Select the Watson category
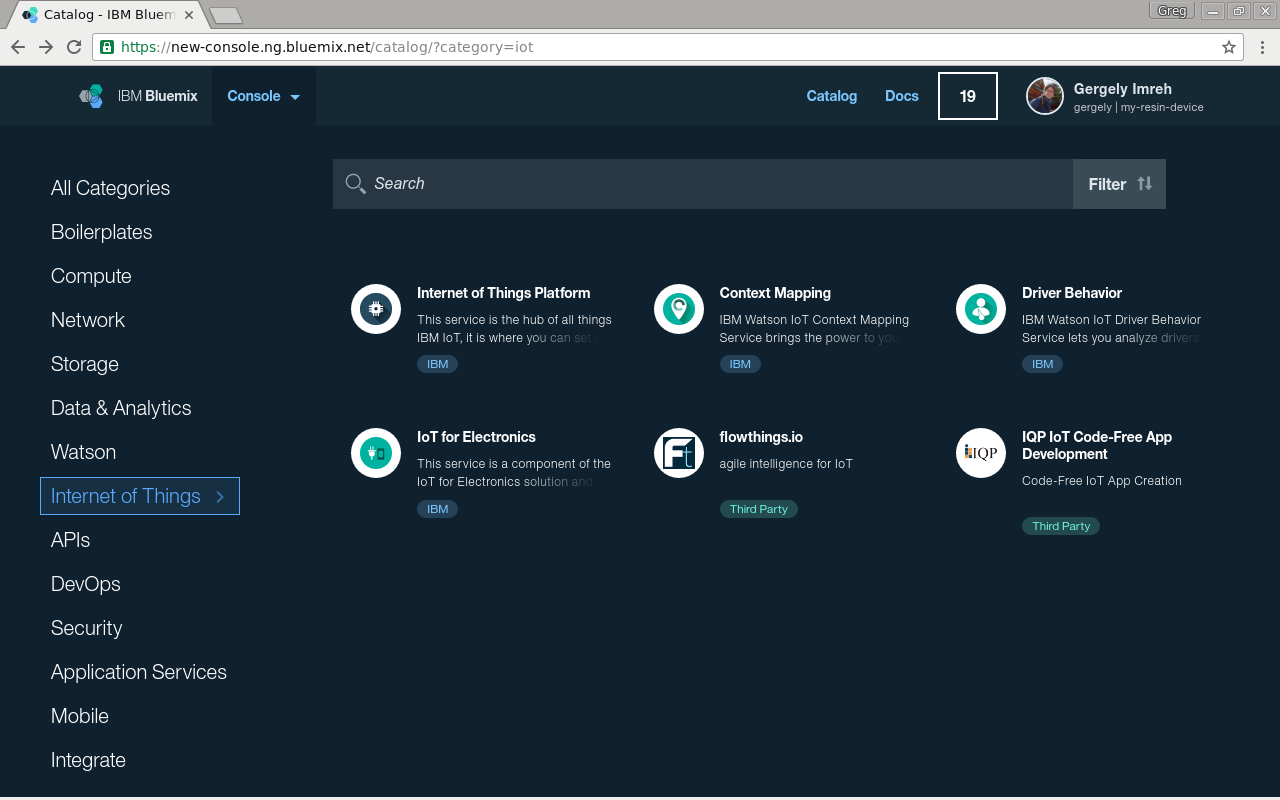This screenshot has height=800, width=1280. point(83,452)
